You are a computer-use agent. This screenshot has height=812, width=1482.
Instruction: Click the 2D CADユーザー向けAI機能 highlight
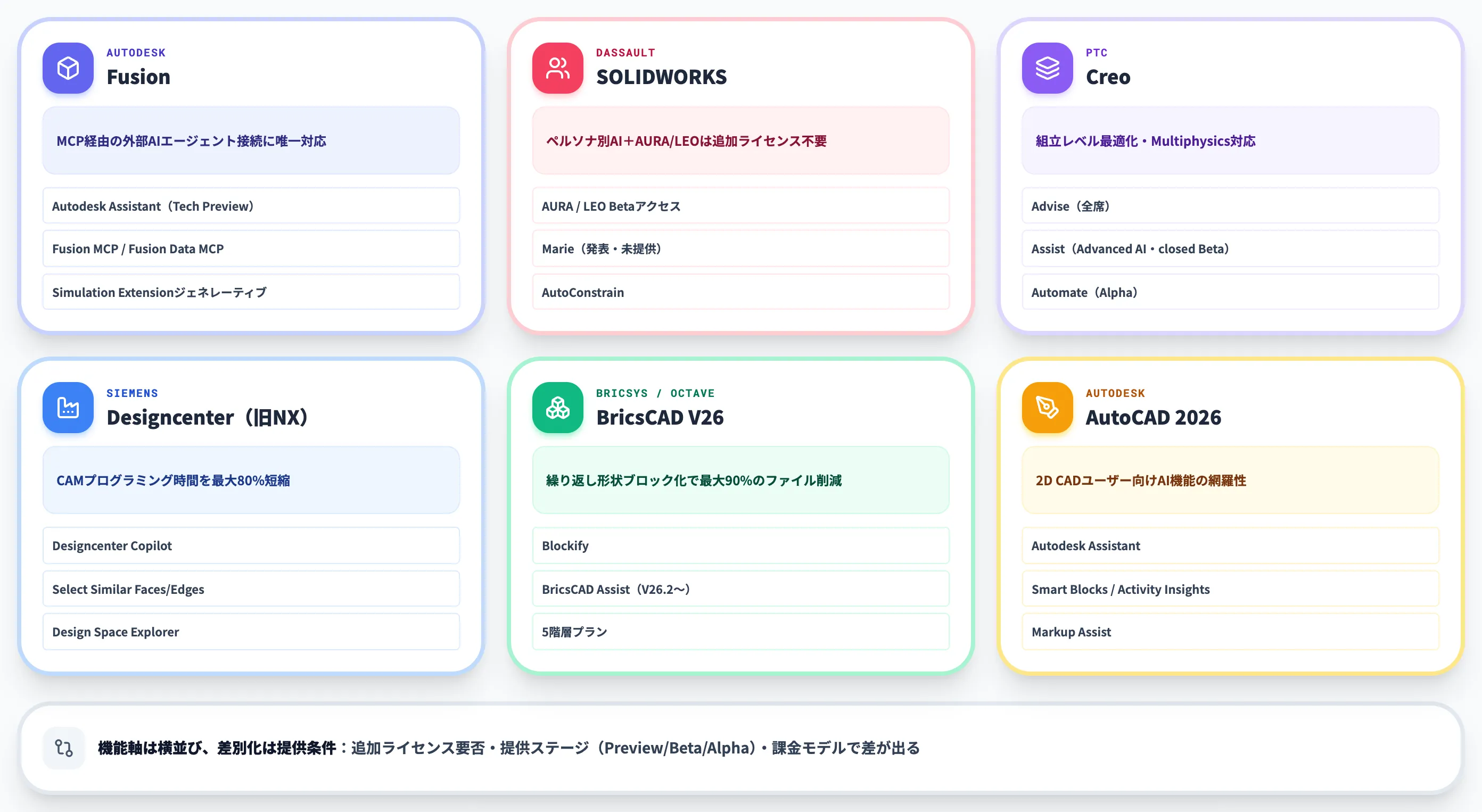click(x=1230, y=480)
